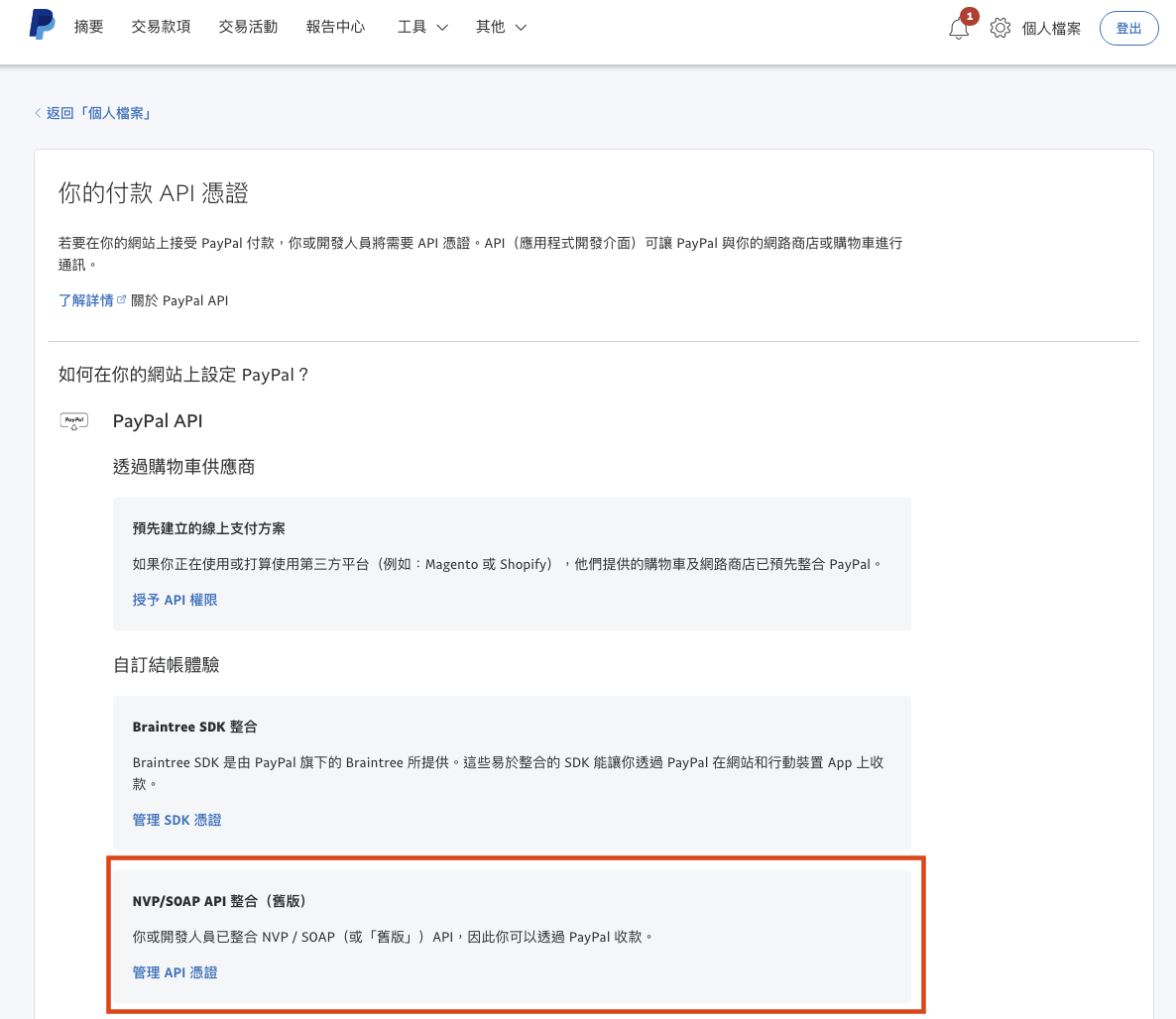Click the Magento 或 Shopify description paragraph
This screenshot has width=1176, height=1019.
(x=507, y=564)
